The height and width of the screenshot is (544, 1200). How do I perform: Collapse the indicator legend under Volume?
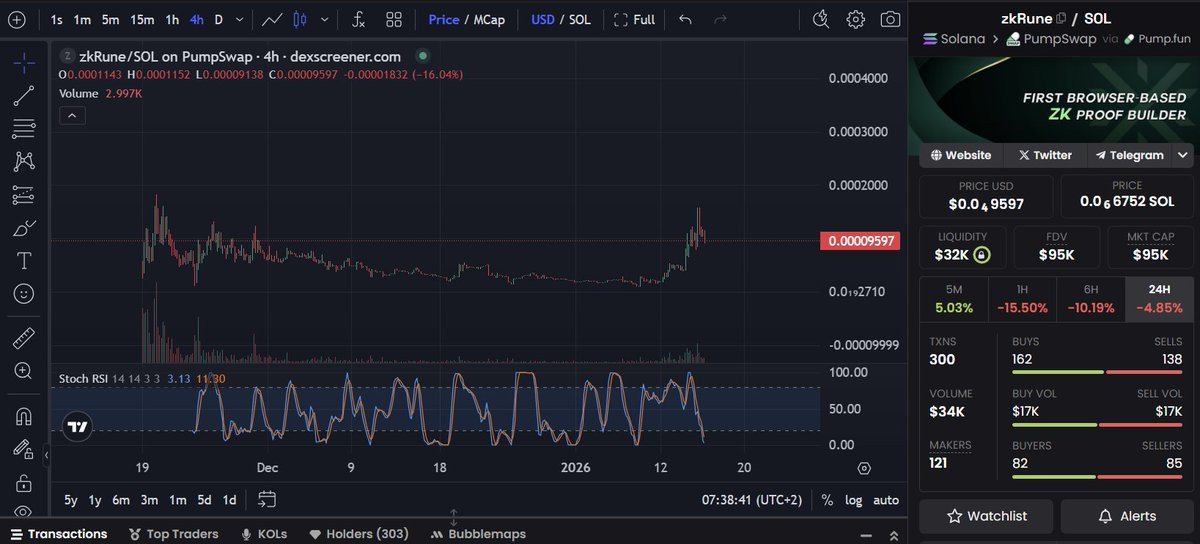click(72, 115)
